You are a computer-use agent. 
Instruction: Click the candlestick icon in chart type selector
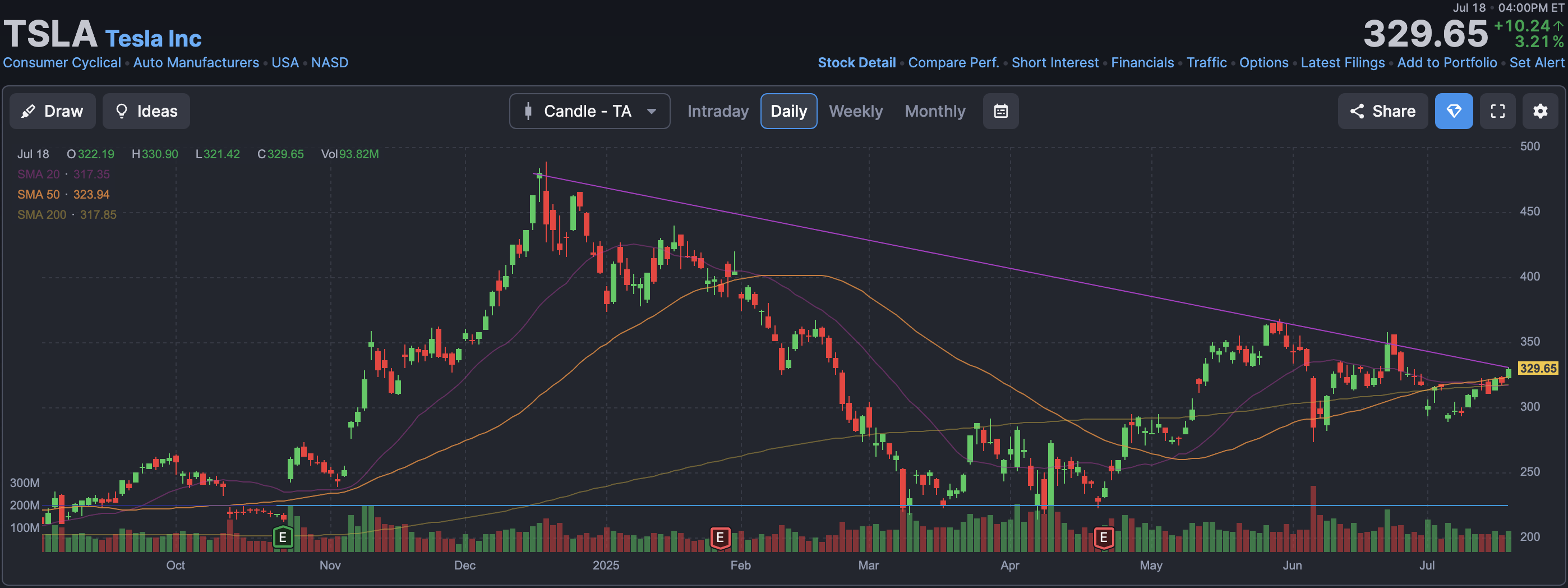click(528, 111)
